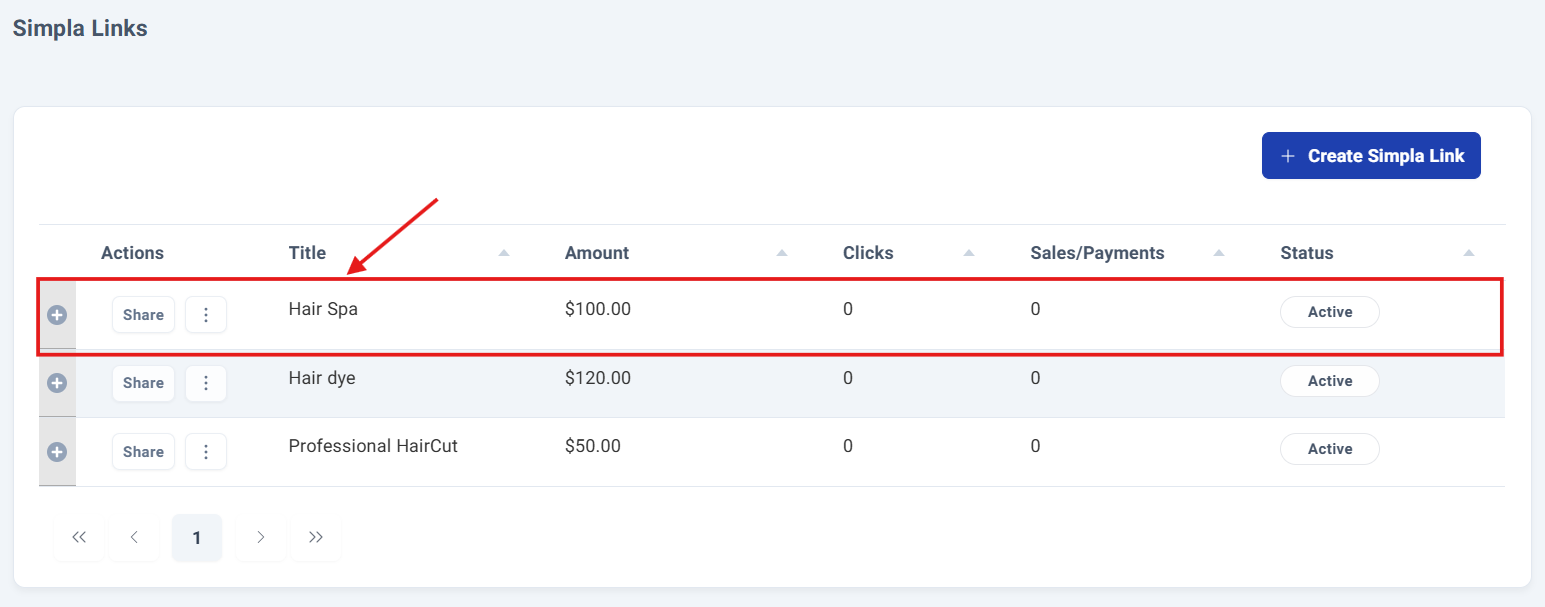Sort table by Status column arrow

point(1469,253)
